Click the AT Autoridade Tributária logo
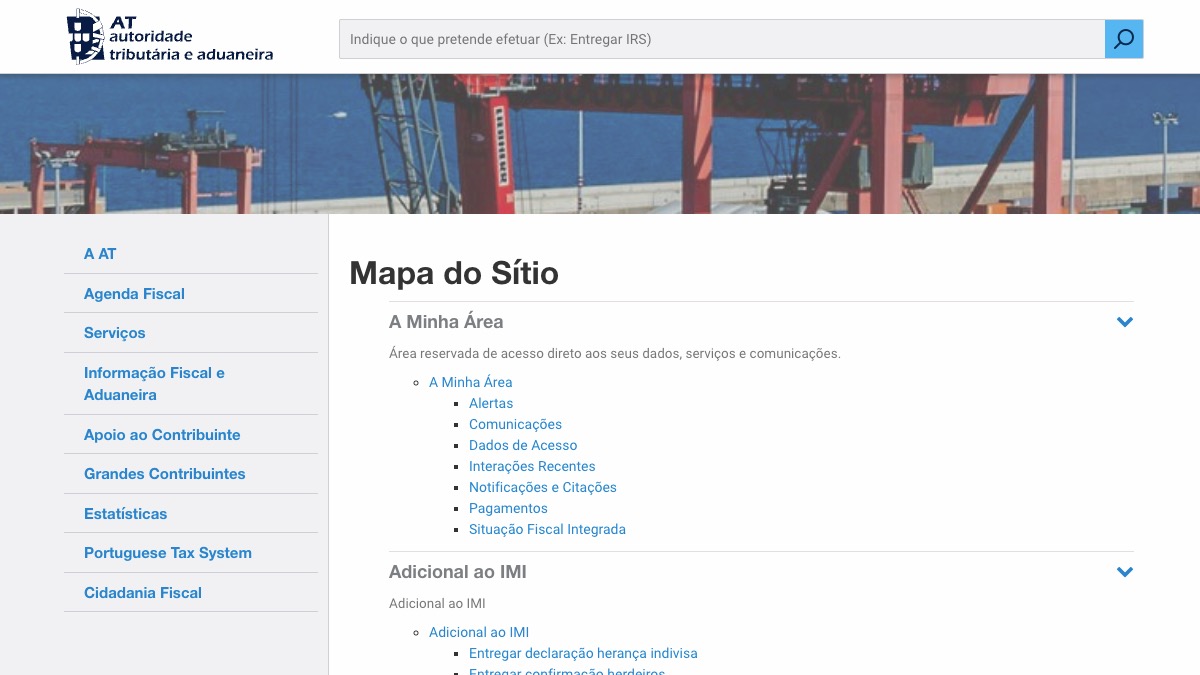This screenshot has width=1200, height=675. pyautogui.click(x=170, y=37)
